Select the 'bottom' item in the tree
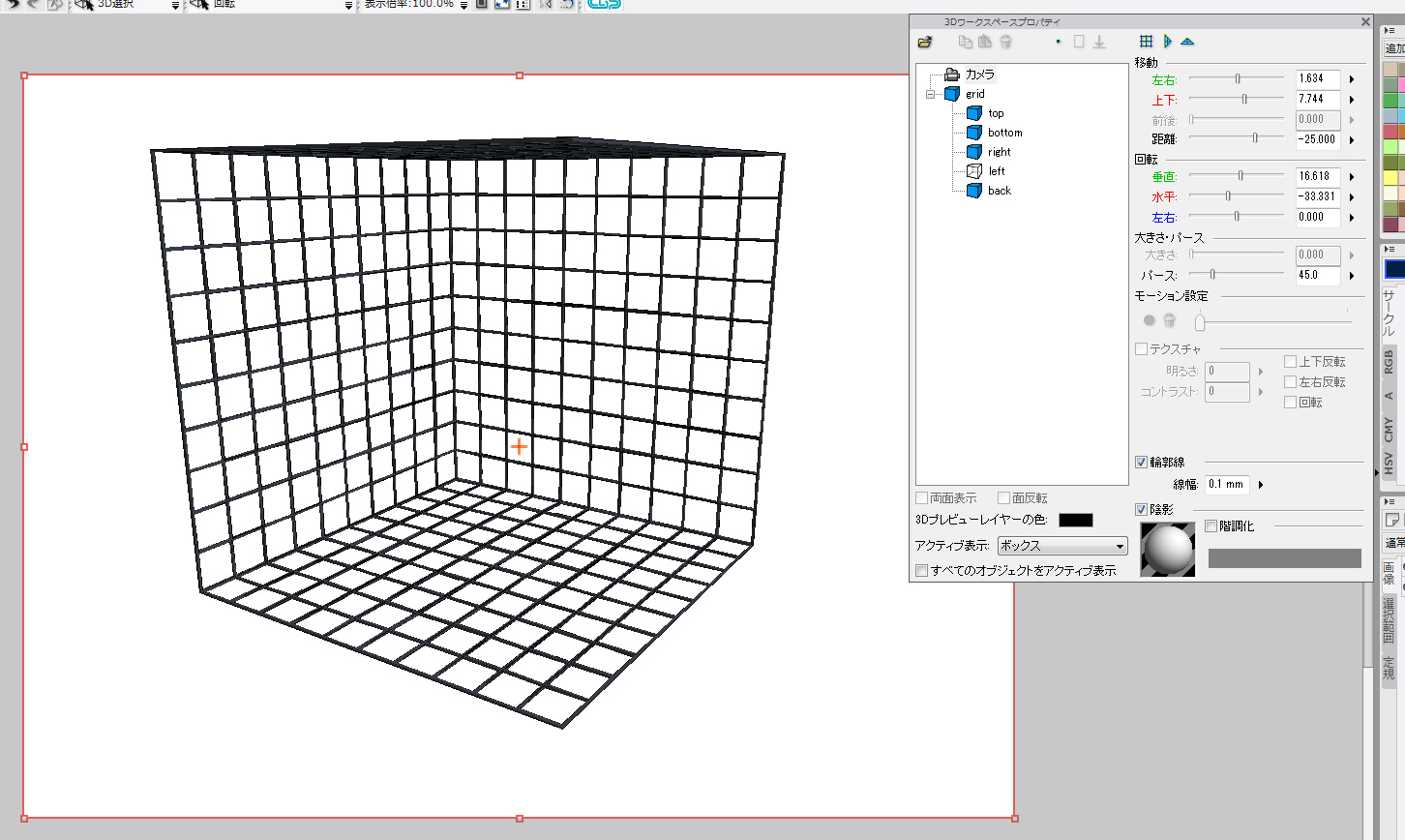This screenshot has width=1405, height=840. pyautogui.click(x=1004, y=133)
